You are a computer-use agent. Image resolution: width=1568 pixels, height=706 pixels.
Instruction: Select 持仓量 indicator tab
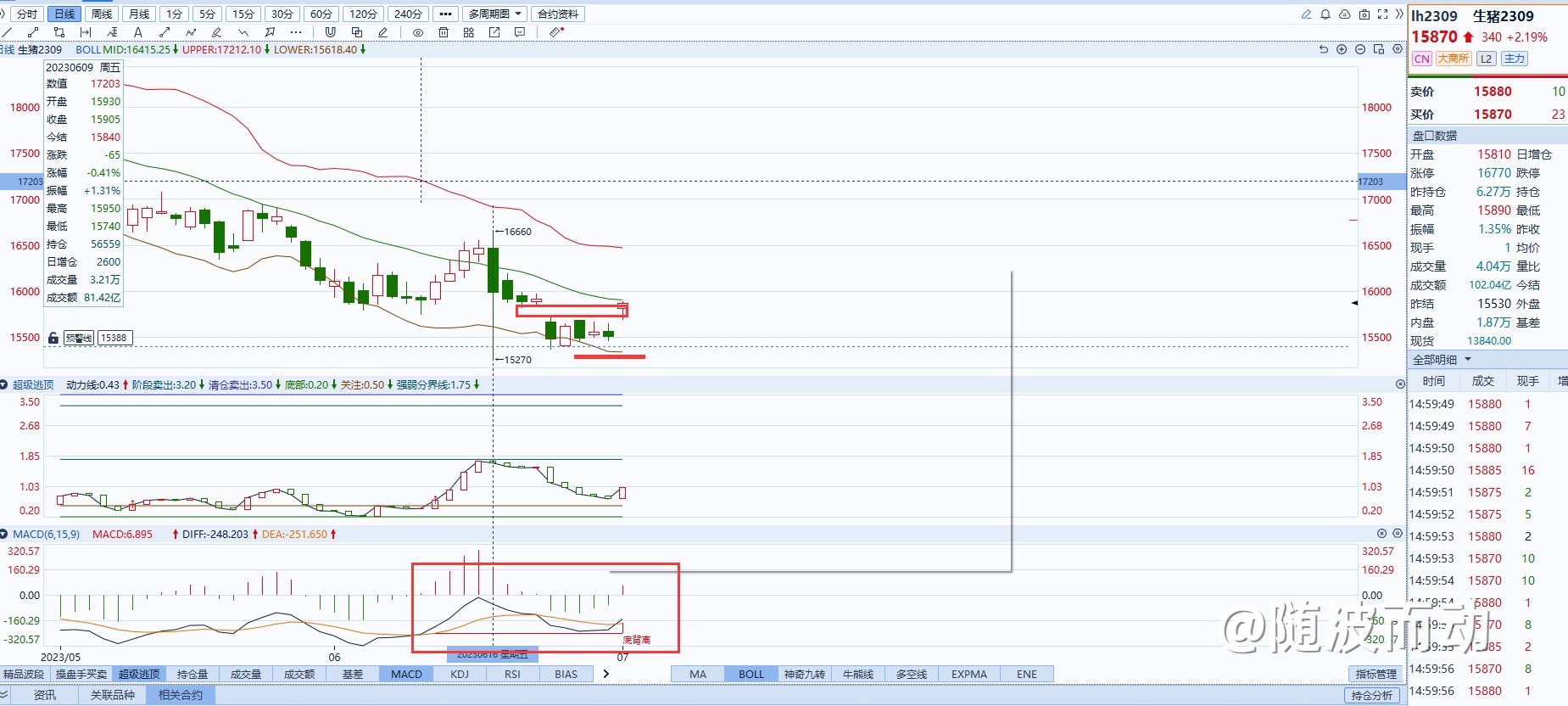[193, 674]
